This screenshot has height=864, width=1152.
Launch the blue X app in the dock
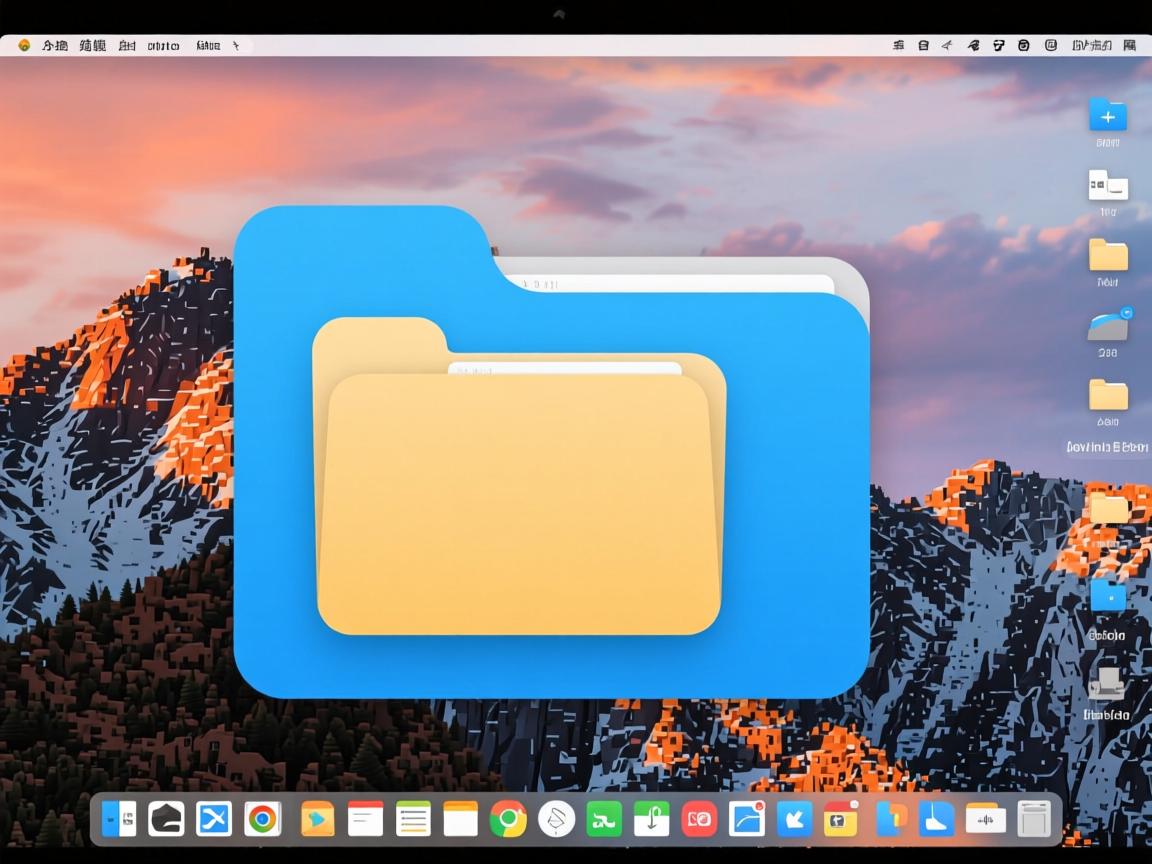pos(214,820)
